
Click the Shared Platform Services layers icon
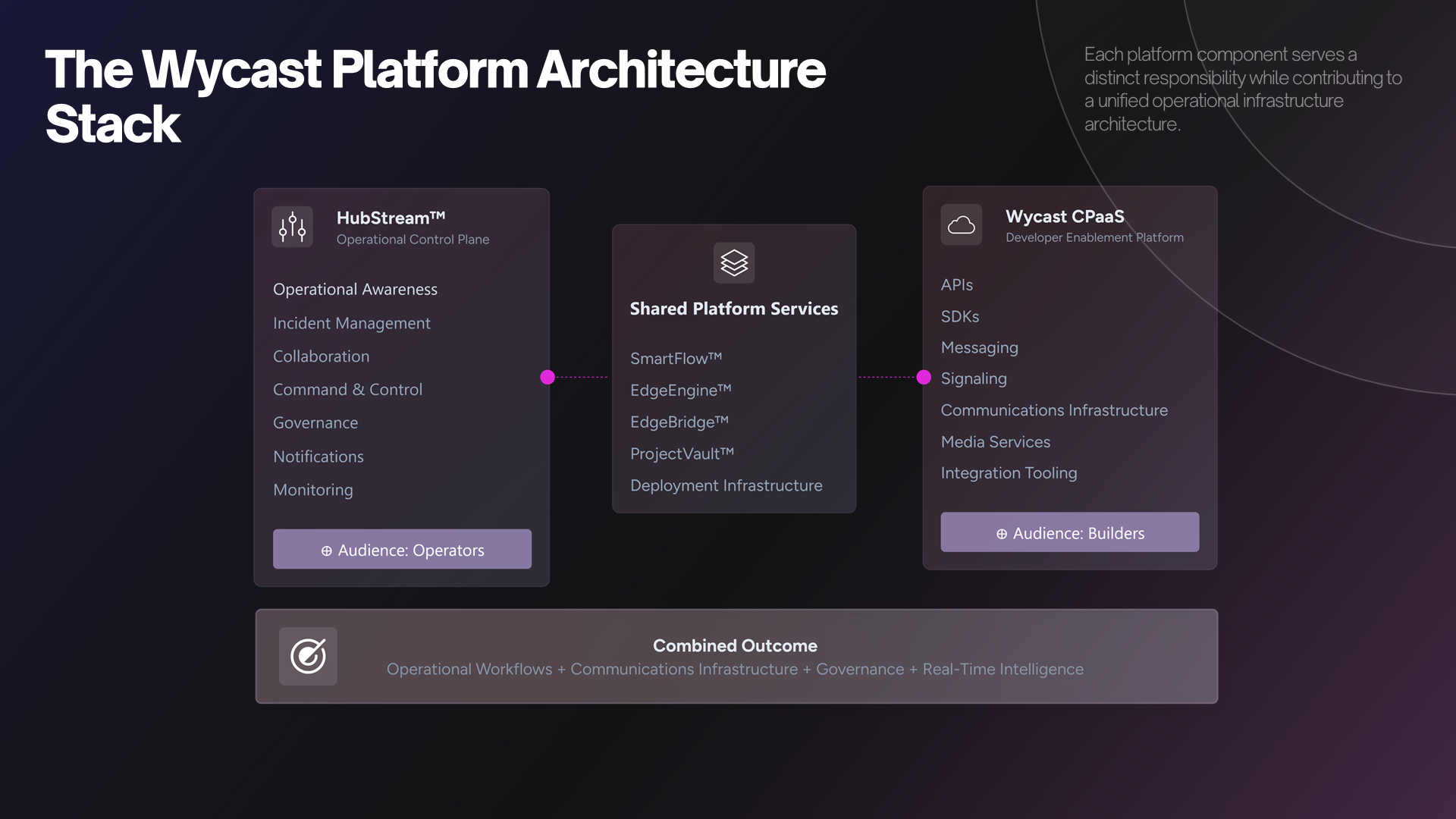[x=734, y=263]
